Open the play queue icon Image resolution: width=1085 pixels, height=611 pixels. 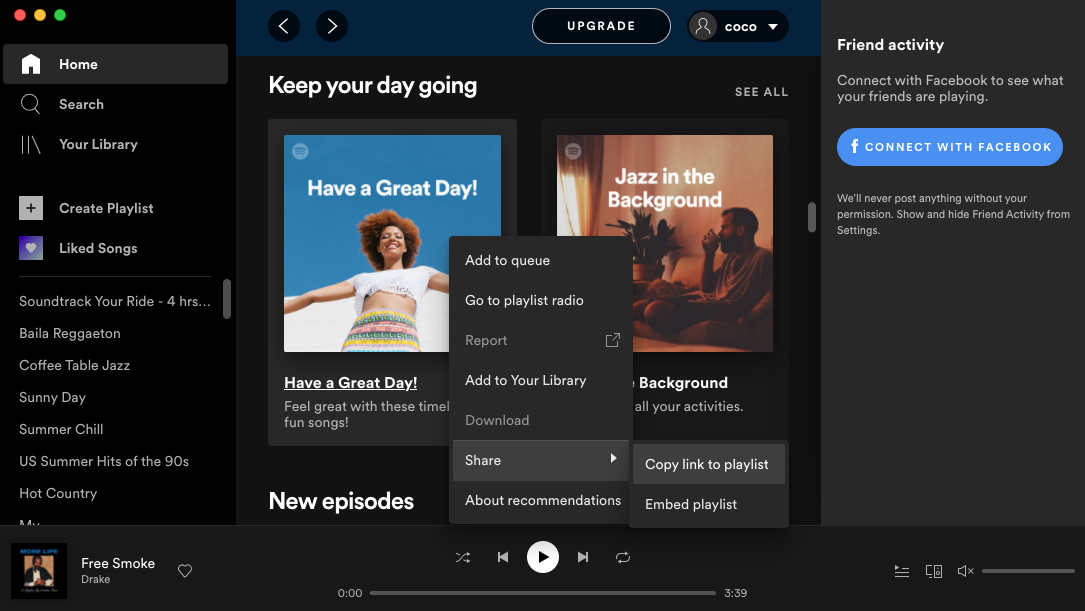point(901,571)
